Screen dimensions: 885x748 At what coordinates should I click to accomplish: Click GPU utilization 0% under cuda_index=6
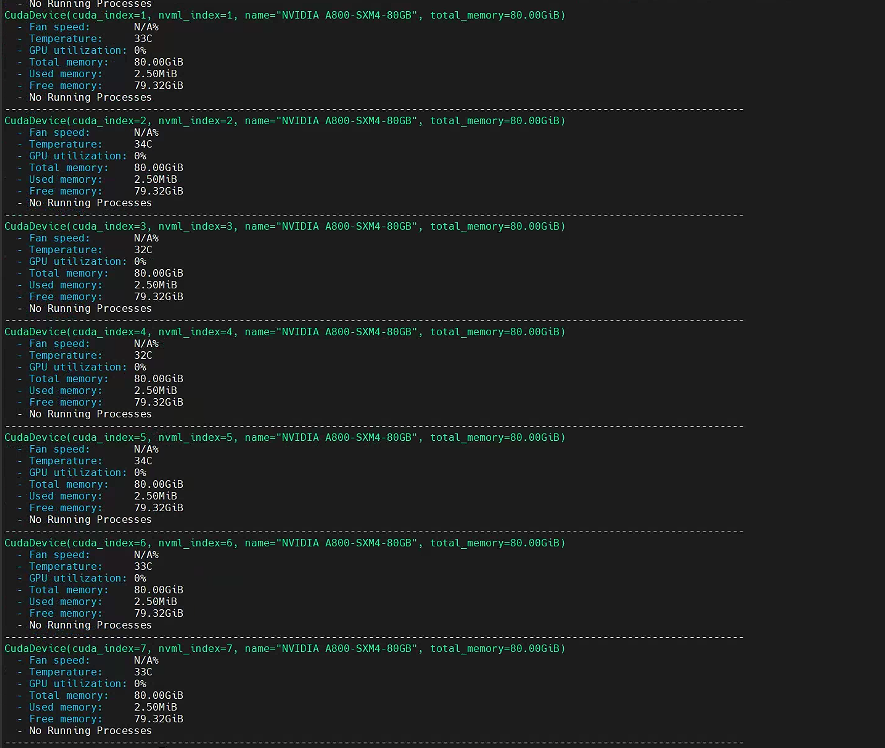point(87,579)
